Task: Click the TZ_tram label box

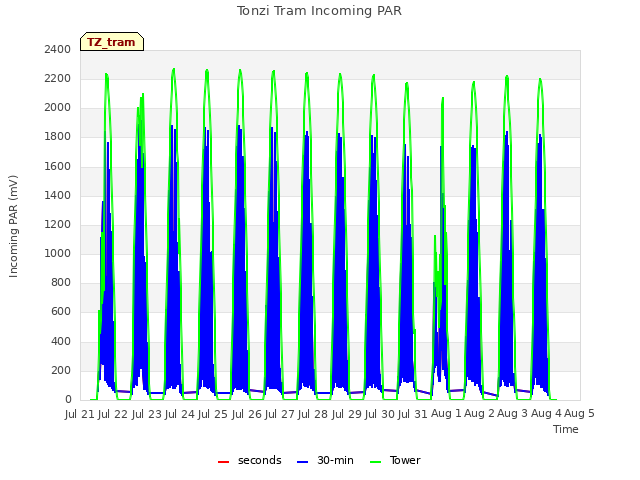Action: click(x=112, y=42)
